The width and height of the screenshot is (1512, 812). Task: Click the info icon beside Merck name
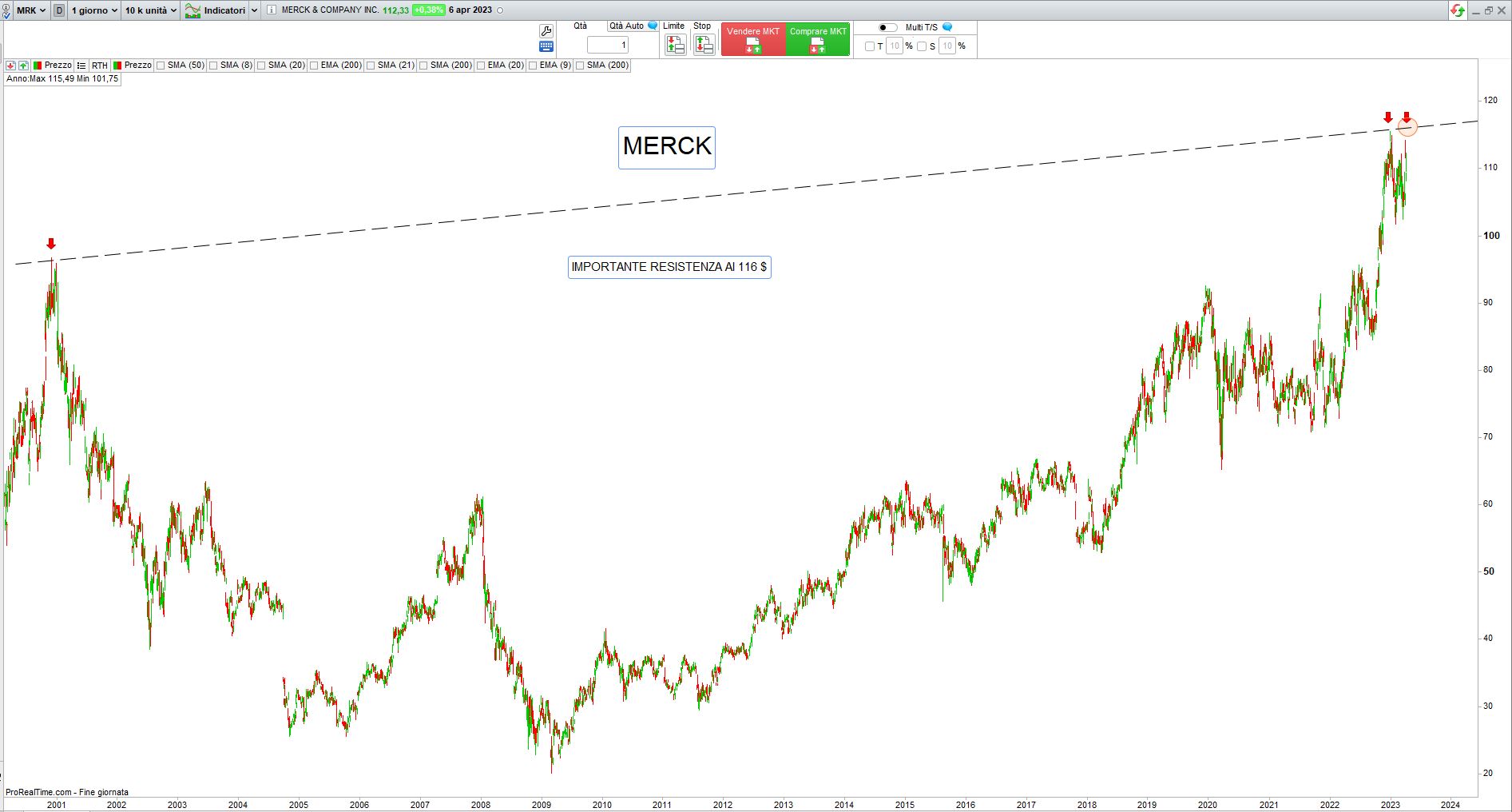coord(272,10)
